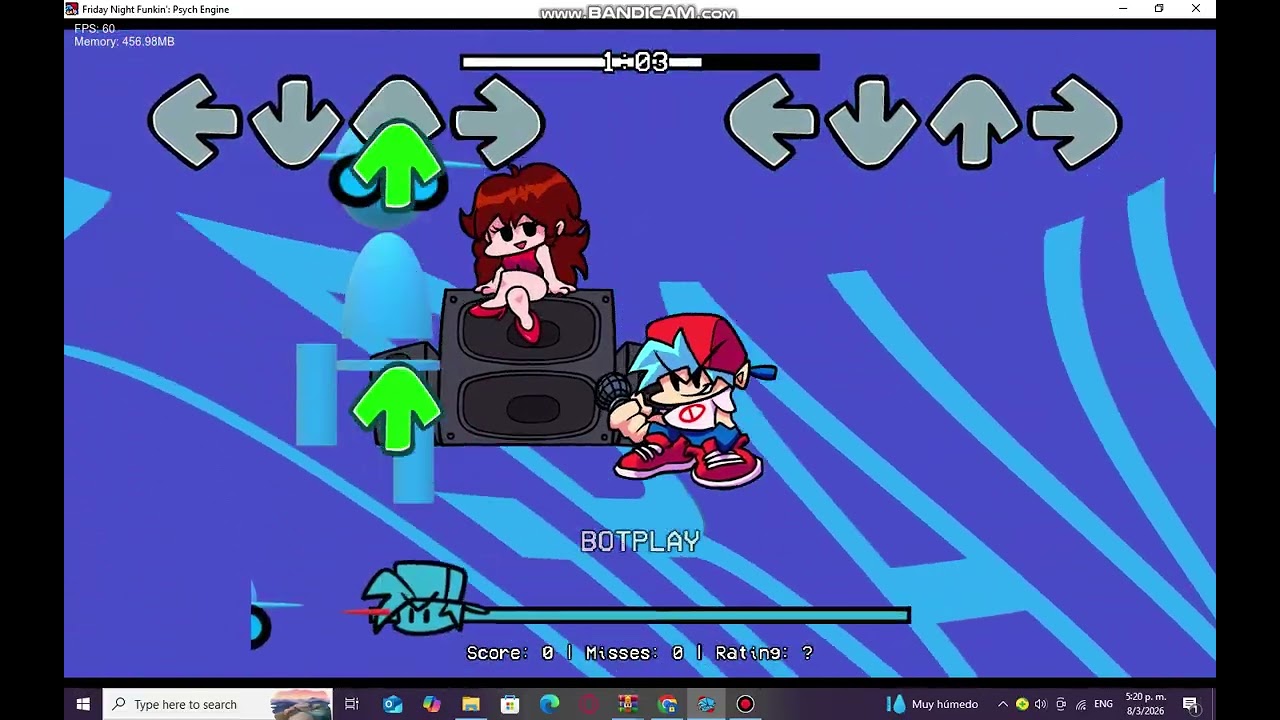
Task: Click the green up note at the opponent's receptors
Action: [397, 166]
